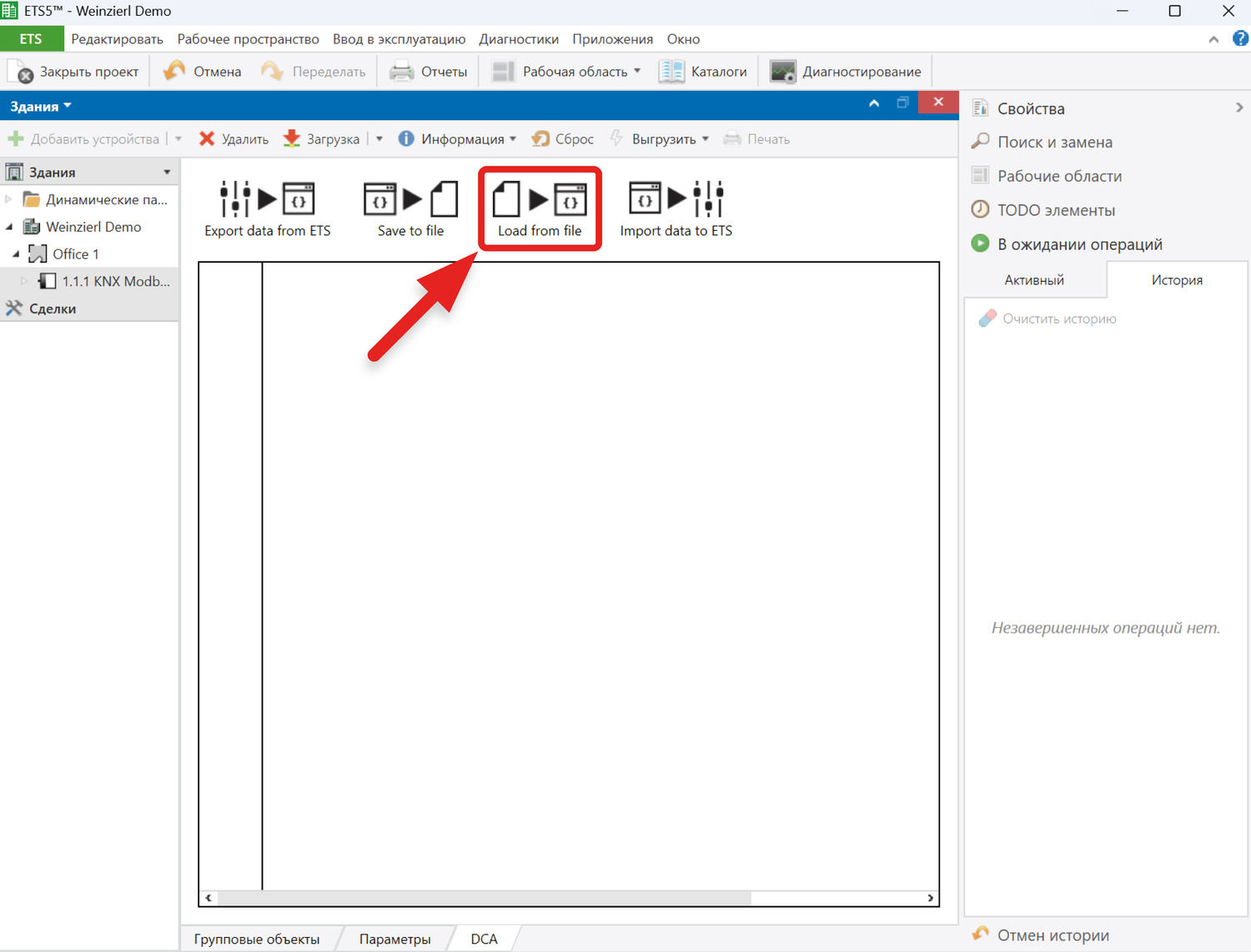Click the horizontal scrollbar in DCA view
The width and height of the screenshot is (1251, 952).
click(x=484, y=898)
